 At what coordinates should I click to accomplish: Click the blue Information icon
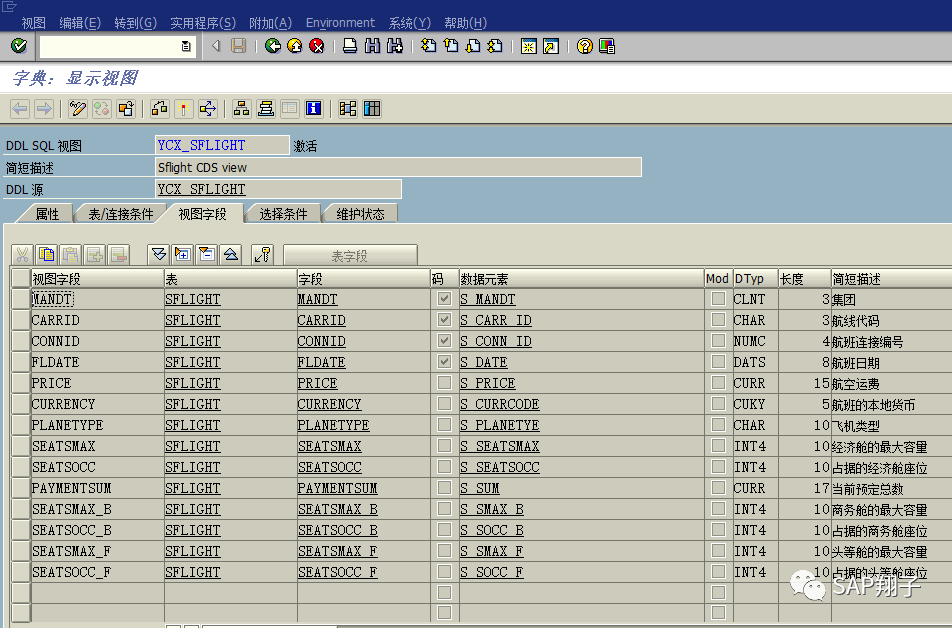pos(313,109)
